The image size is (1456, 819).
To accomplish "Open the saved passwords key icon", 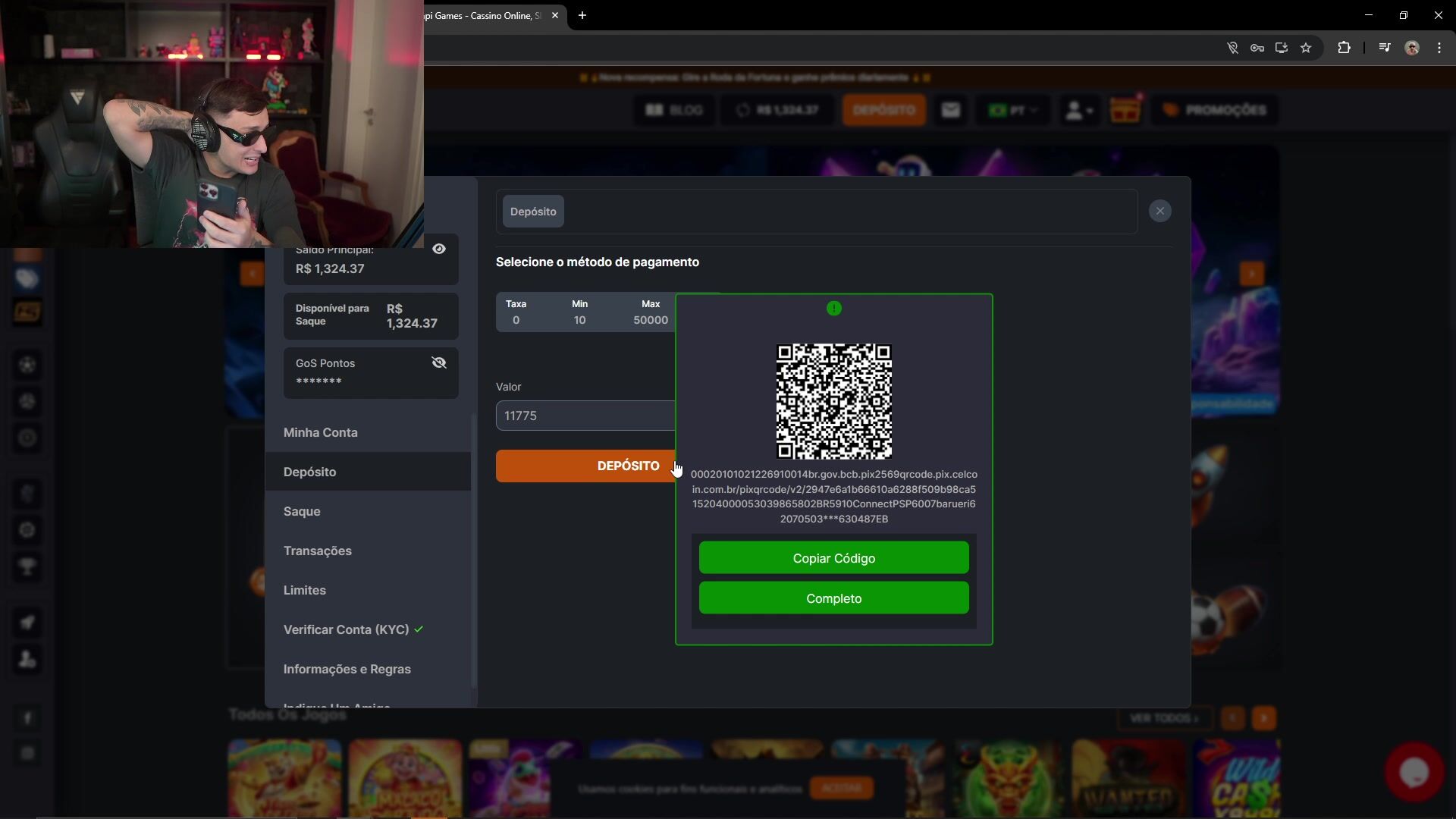I will coord(1257,48).
